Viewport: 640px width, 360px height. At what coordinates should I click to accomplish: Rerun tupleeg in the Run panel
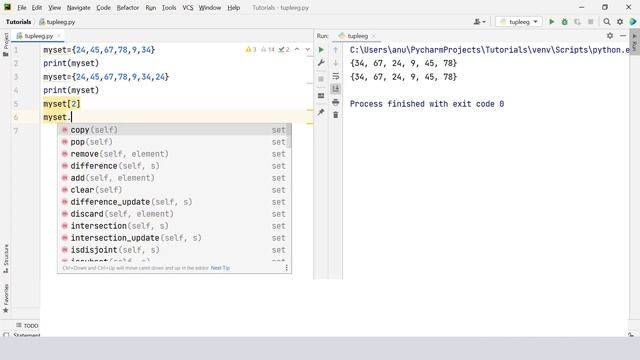click(321, 50)
